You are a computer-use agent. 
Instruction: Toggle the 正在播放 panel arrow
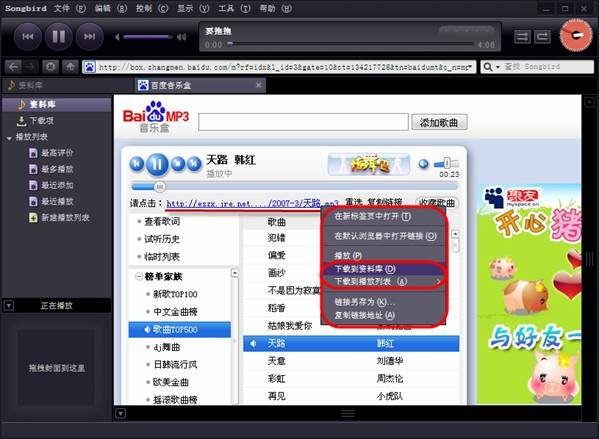point(9,306)
